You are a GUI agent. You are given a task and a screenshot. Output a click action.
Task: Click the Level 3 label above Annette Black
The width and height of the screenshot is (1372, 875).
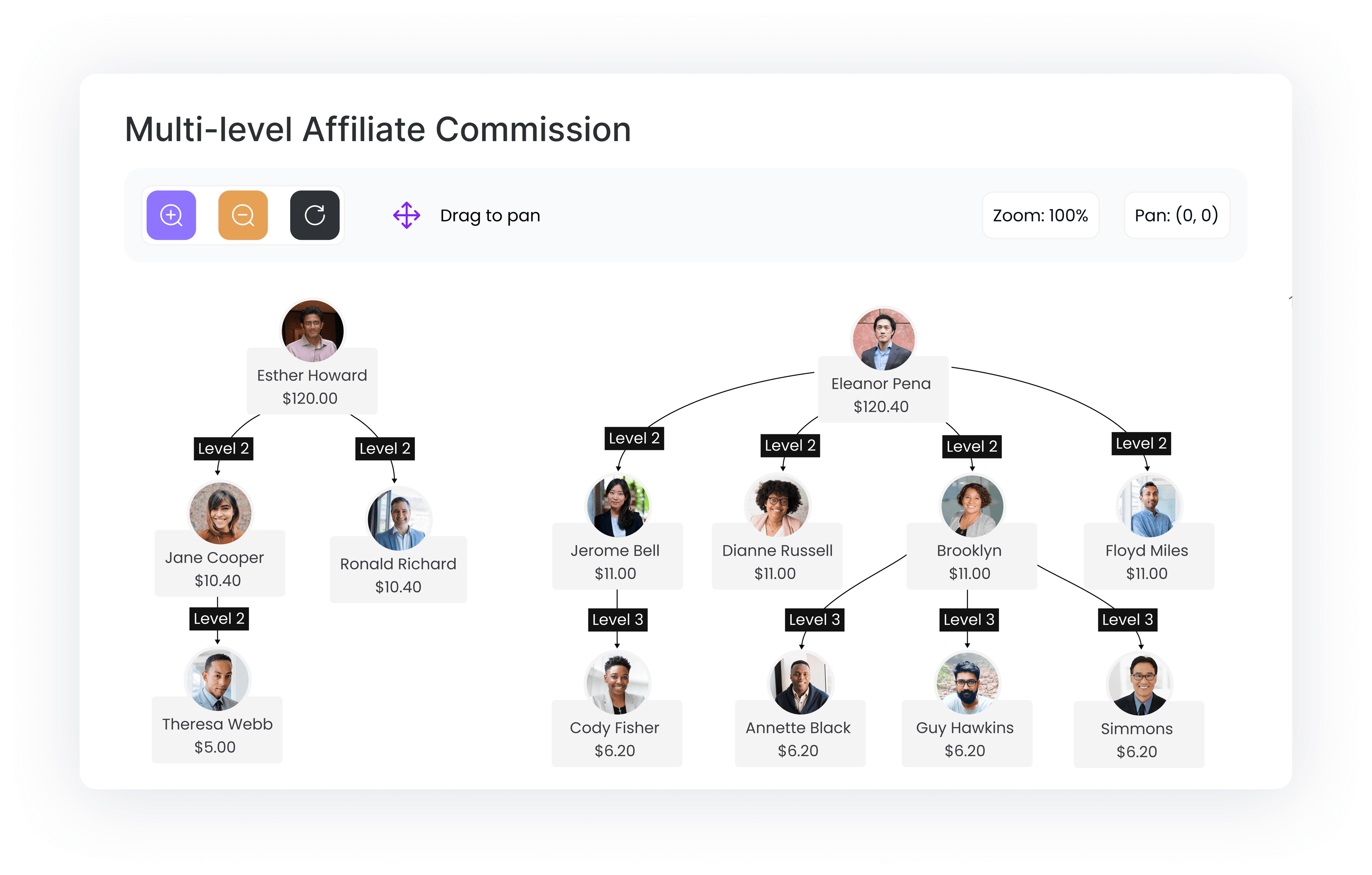pyautogui.click(x=814, y=620)
